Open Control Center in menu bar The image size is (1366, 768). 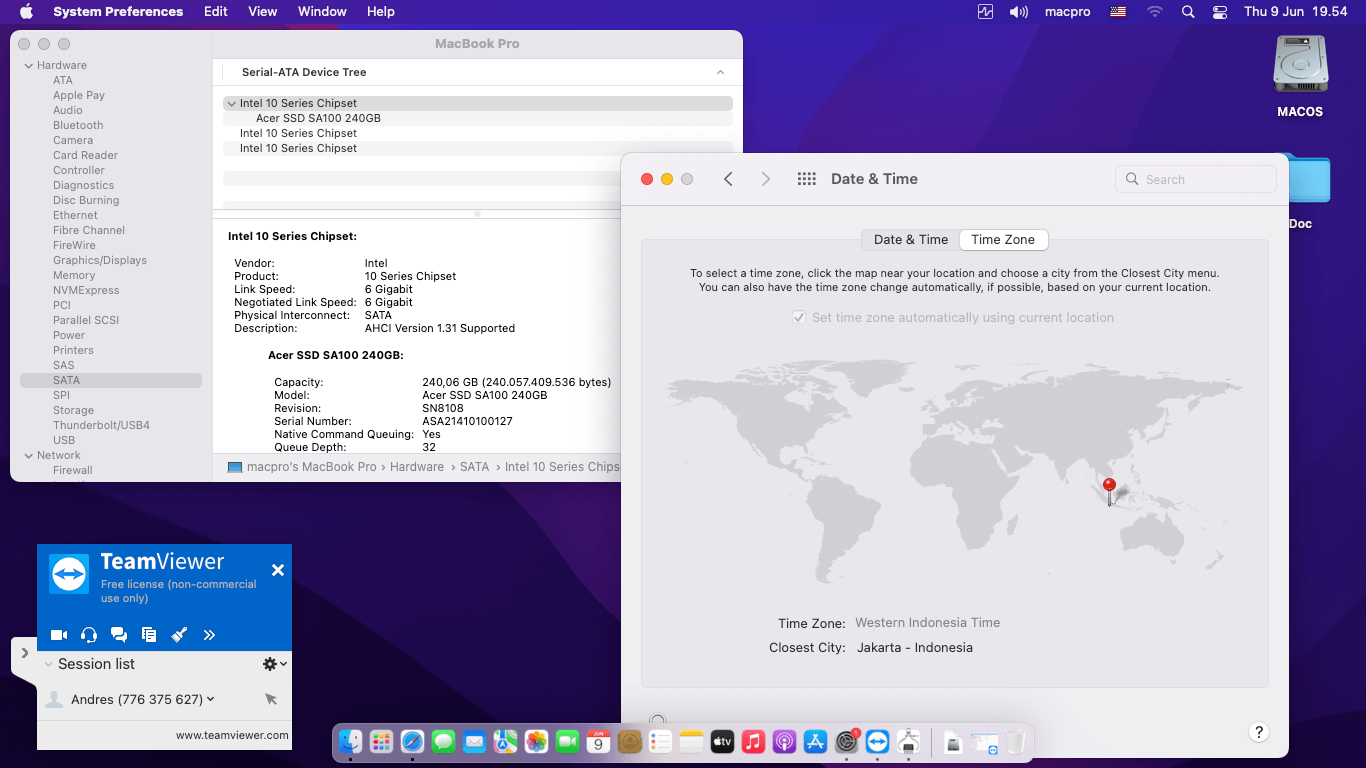click(x=1219, y=12)
